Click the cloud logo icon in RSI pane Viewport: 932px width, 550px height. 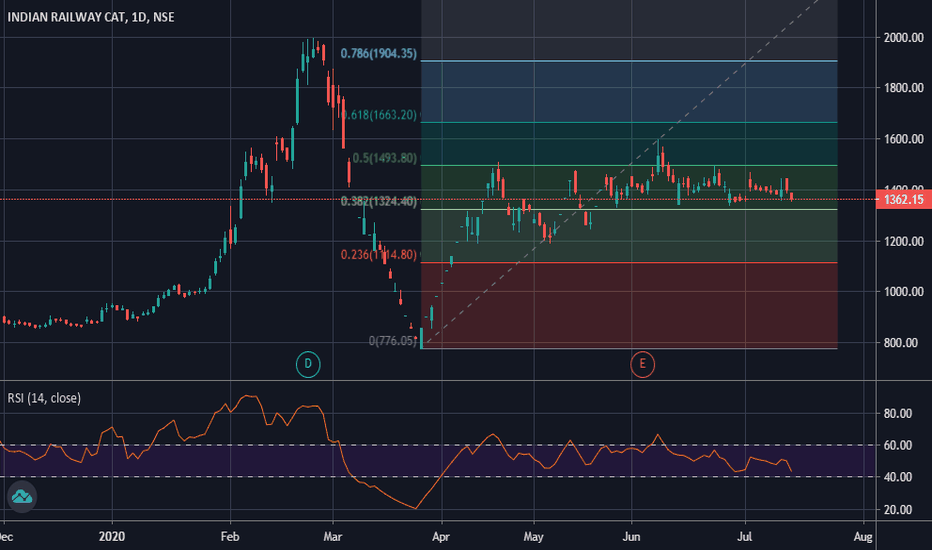[x=22, y=496]
